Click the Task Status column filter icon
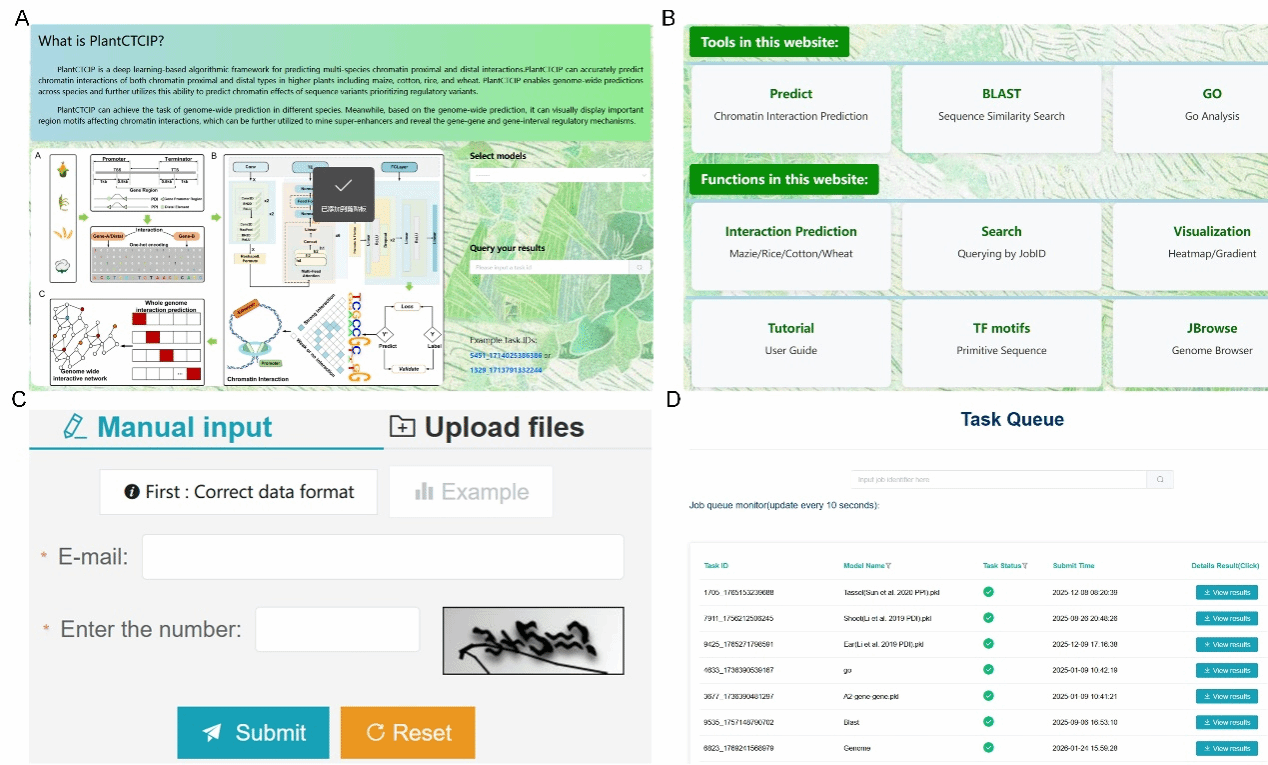Viewport: 1268px width, 765px height. pyautogui.click(x=1026, y=566)
